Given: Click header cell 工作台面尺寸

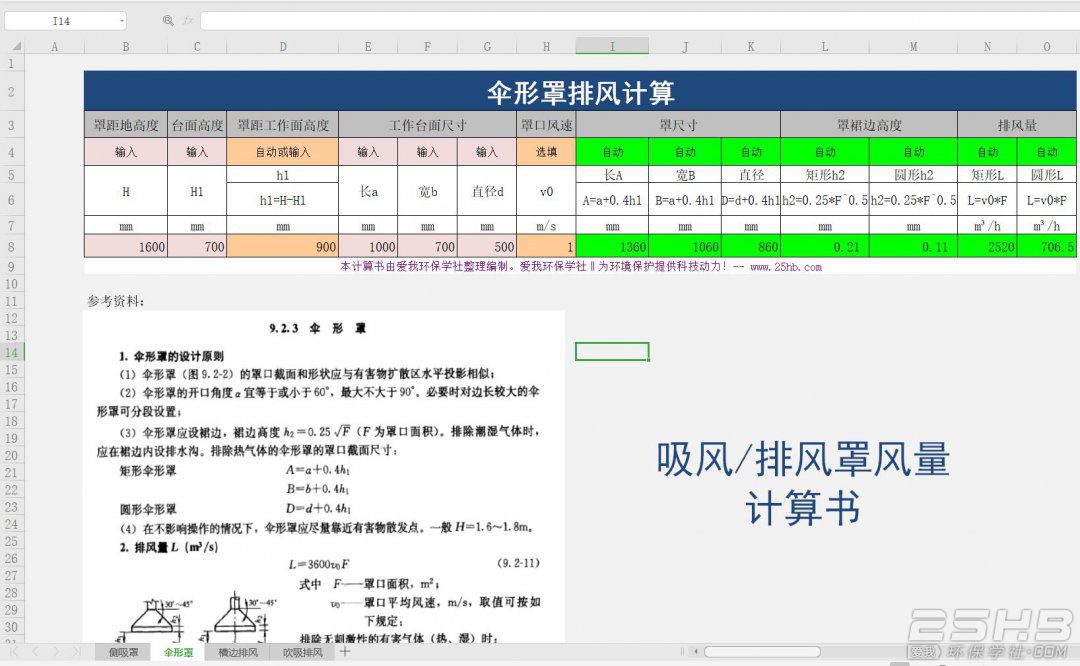Looking at the screenshot, I should coord(427,125).
